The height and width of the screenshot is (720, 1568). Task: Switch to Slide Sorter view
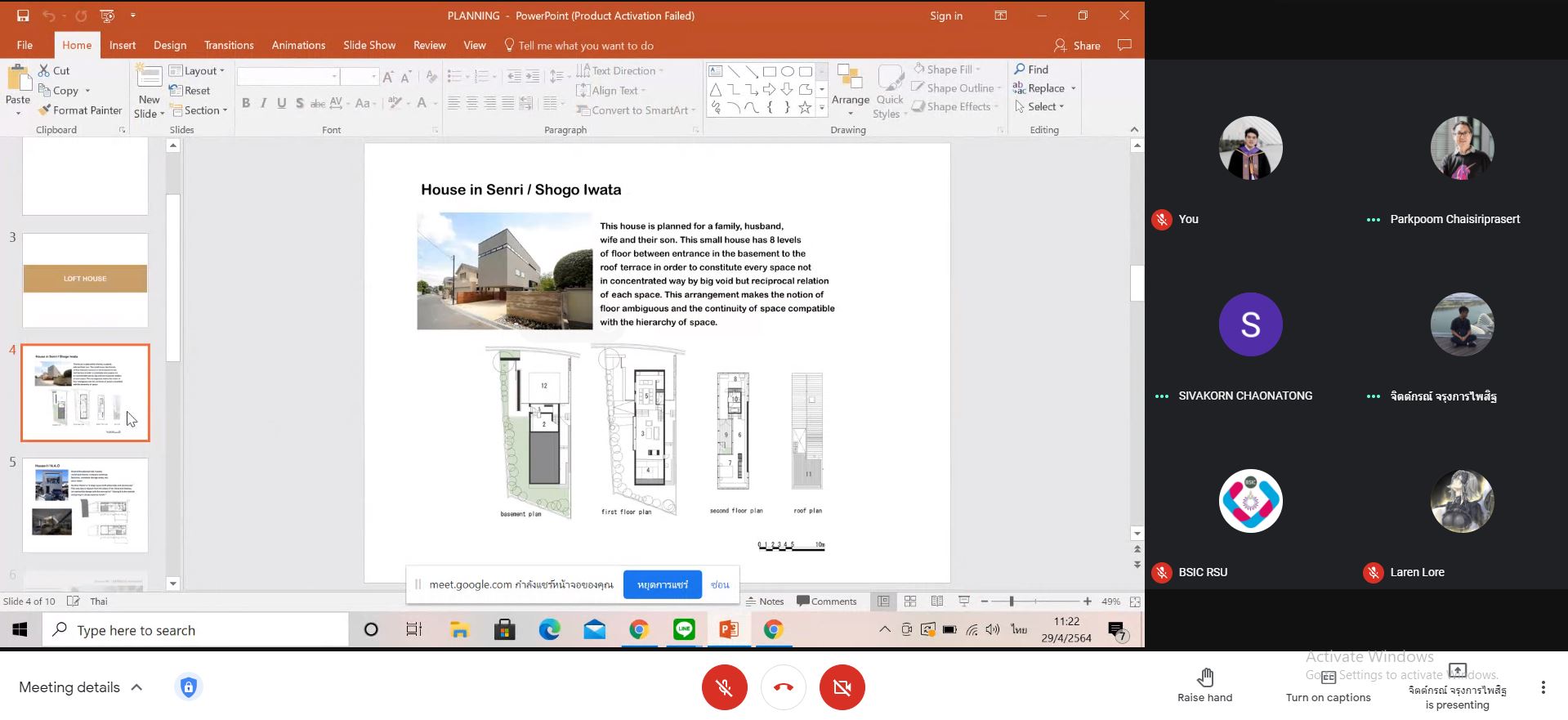tap(910, 601)
